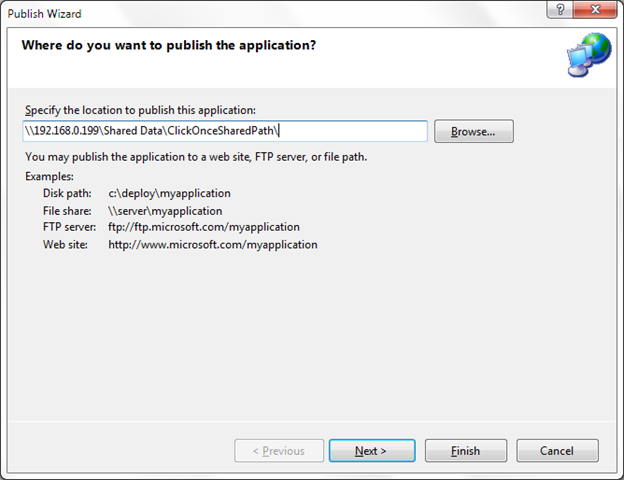Click the publish location text field
Image resolution: width=624 pixels, height=480 pixels.
225,131
